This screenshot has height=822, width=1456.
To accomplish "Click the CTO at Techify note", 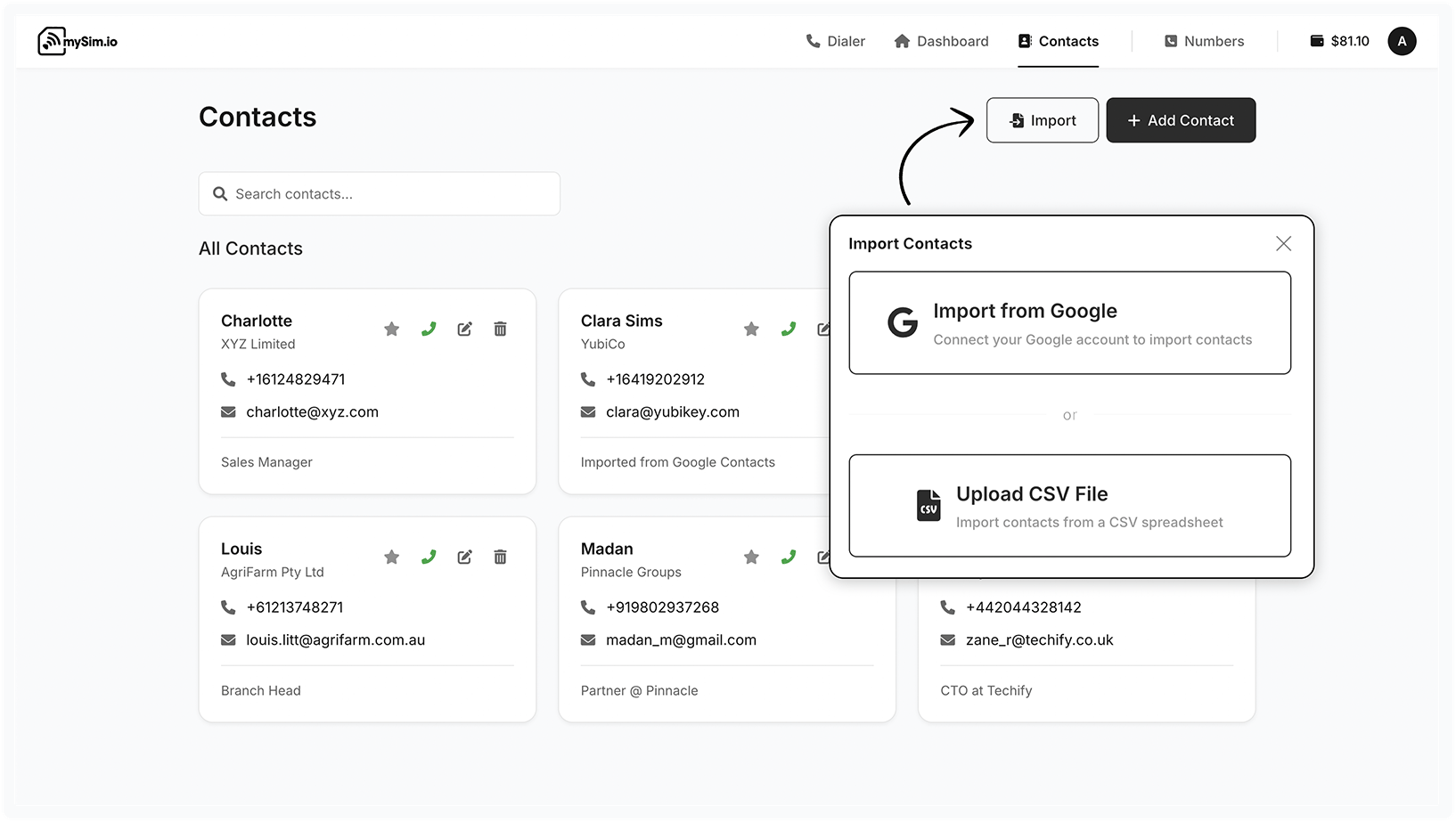I will [986, 690].
